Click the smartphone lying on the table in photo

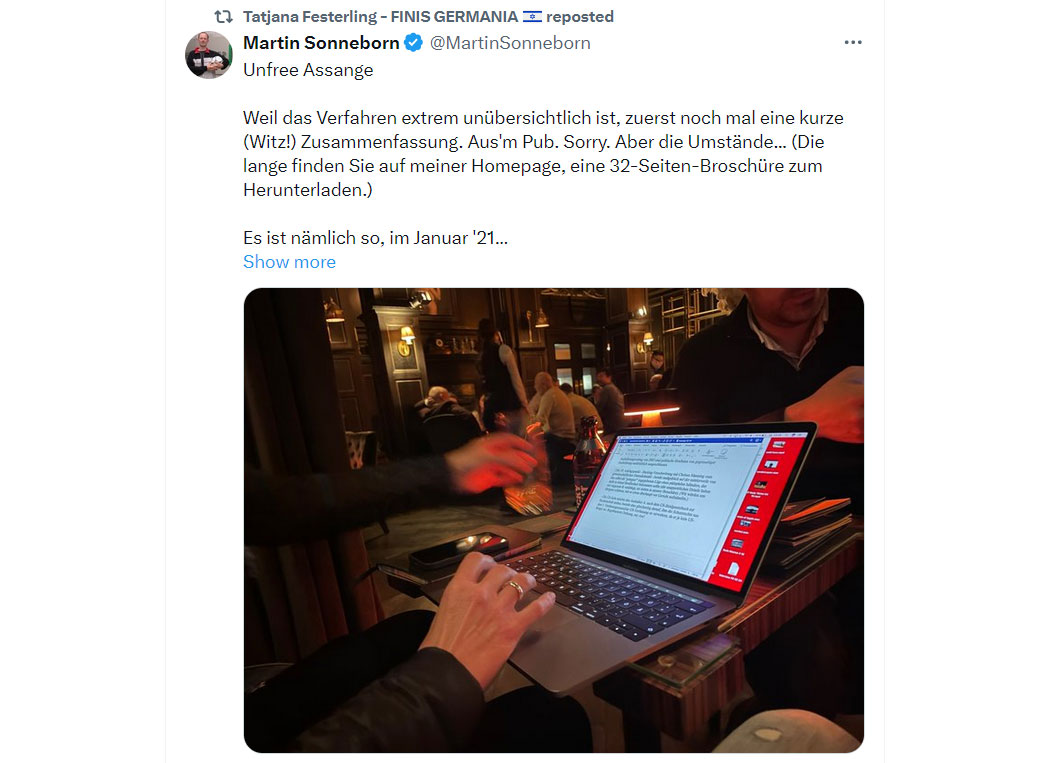pos(459,549)
